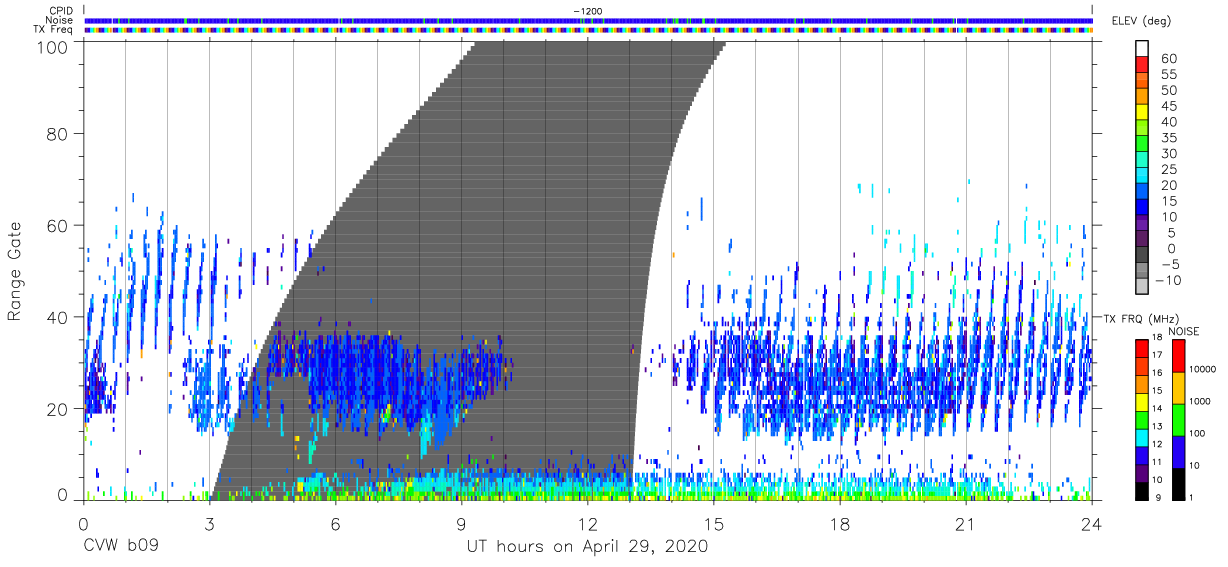1228x567 pixels.
Task: Click the '55' label on the ELEV colorbar
Action: click(1168, 75)
